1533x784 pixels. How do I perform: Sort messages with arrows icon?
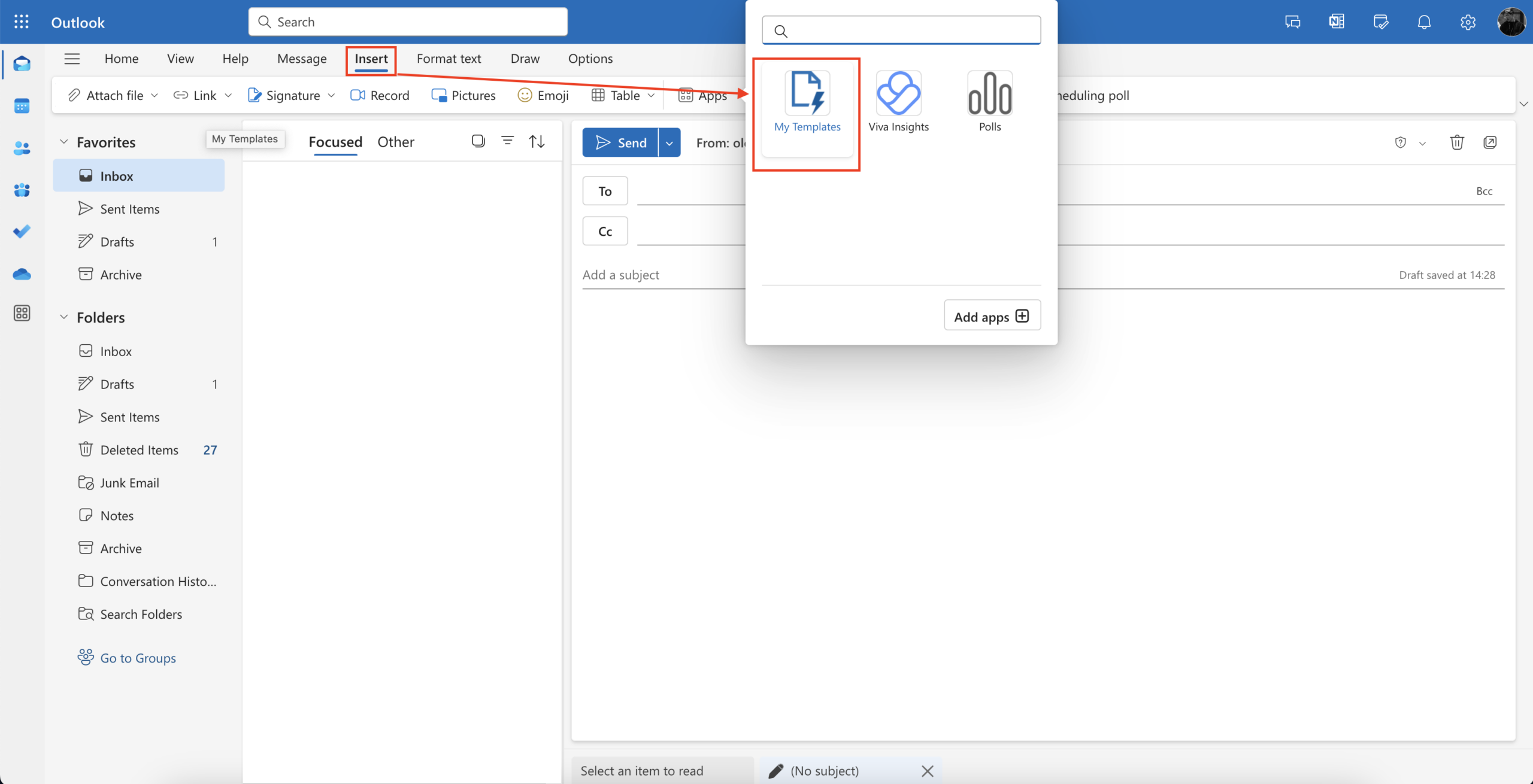[537, 141]
